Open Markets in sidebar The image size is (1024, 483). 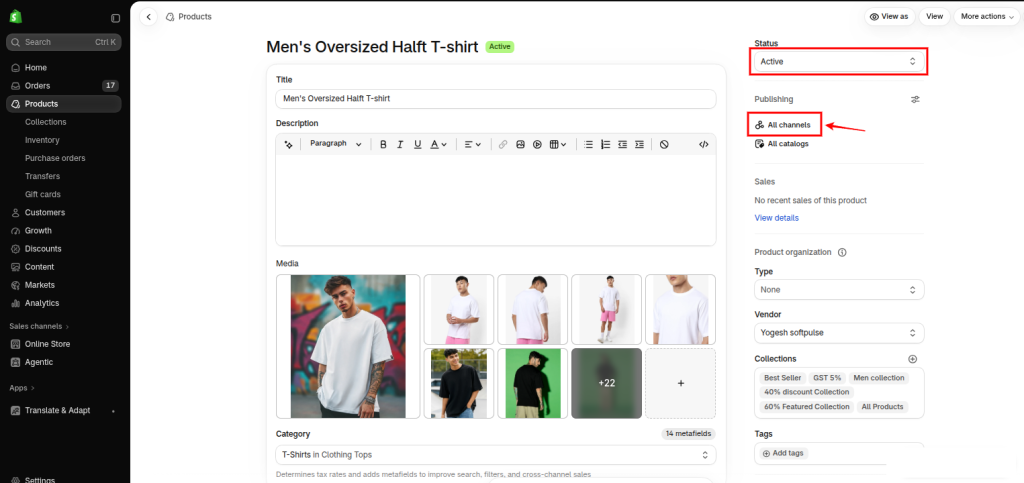[63, 285]
